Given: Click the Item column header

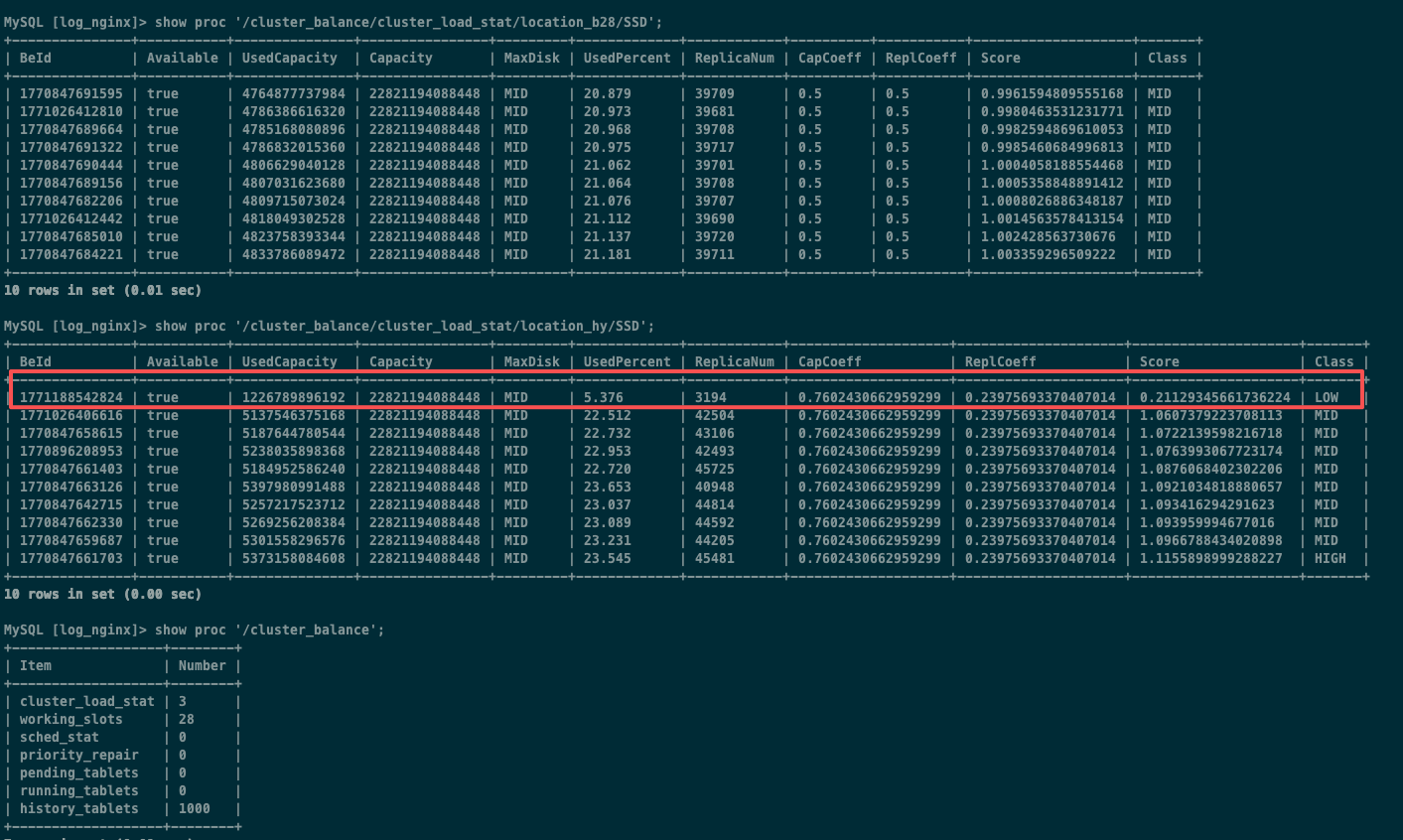Looking at the screenshot, I should (36, 665).
